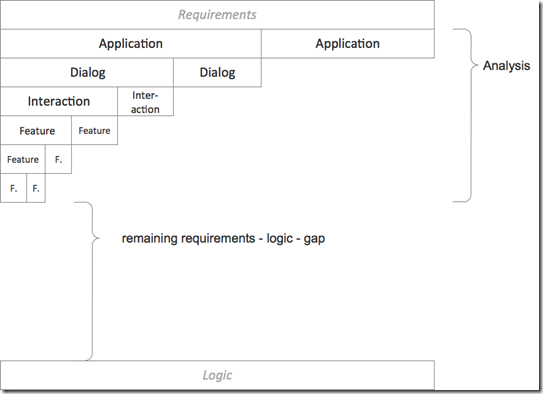Screen dimensions: 543x394
Task: Click the Logic box at bottom
Action: click(x=217, y=375)
